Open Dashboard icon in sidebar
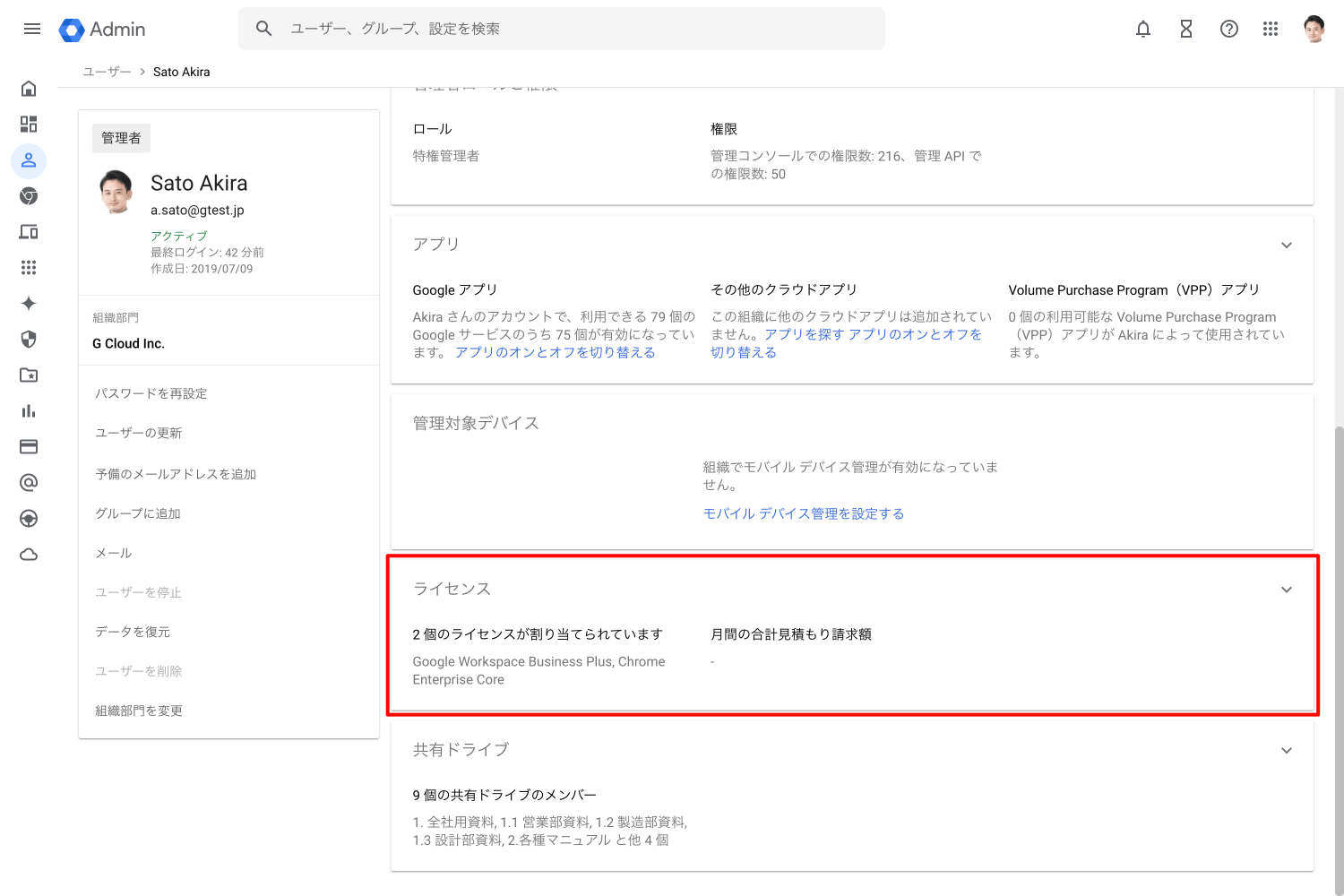1344x896 pixels. pyautogui.click(x=29, y=125)
